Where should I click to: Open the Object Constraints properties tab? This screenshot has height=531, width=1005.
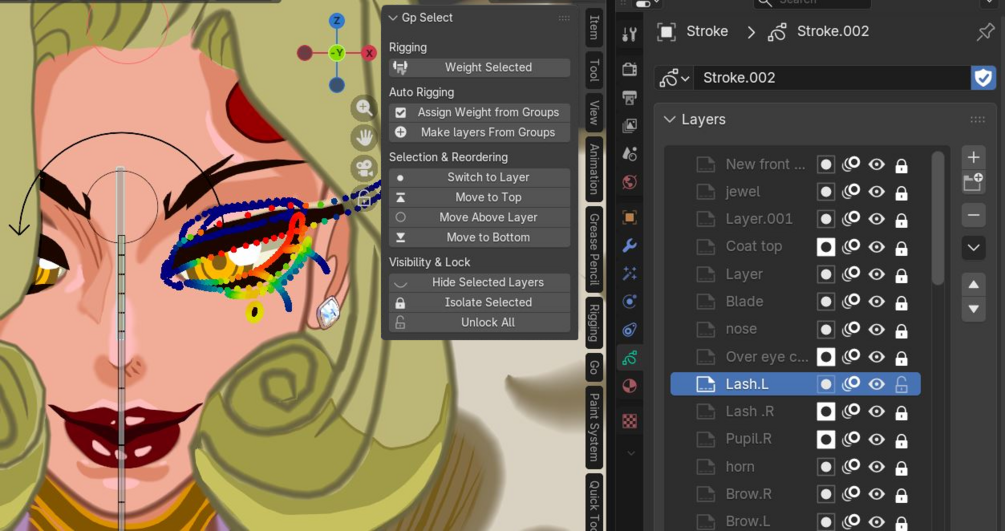coord(629,330)
